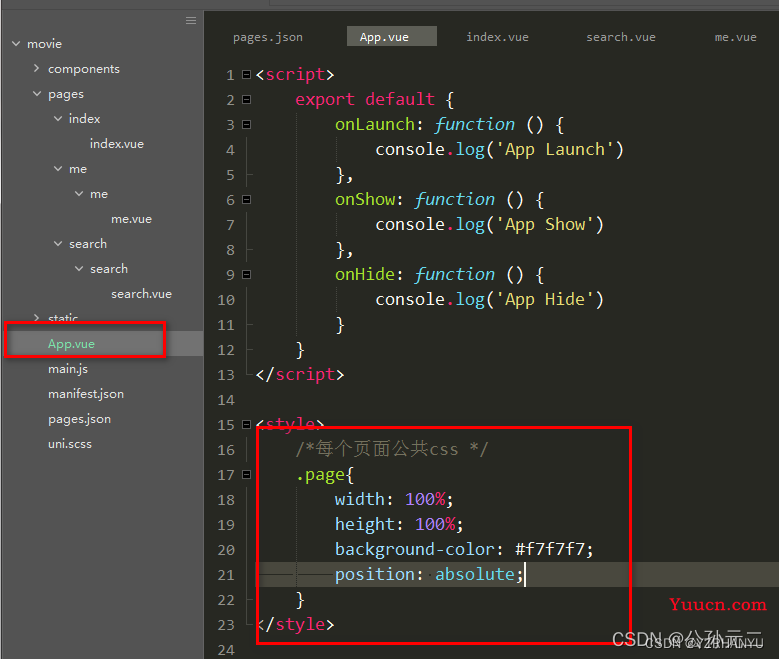Open index.vue in the file tree
This screenshot has height=659, width=779.
tap(117, 144)
